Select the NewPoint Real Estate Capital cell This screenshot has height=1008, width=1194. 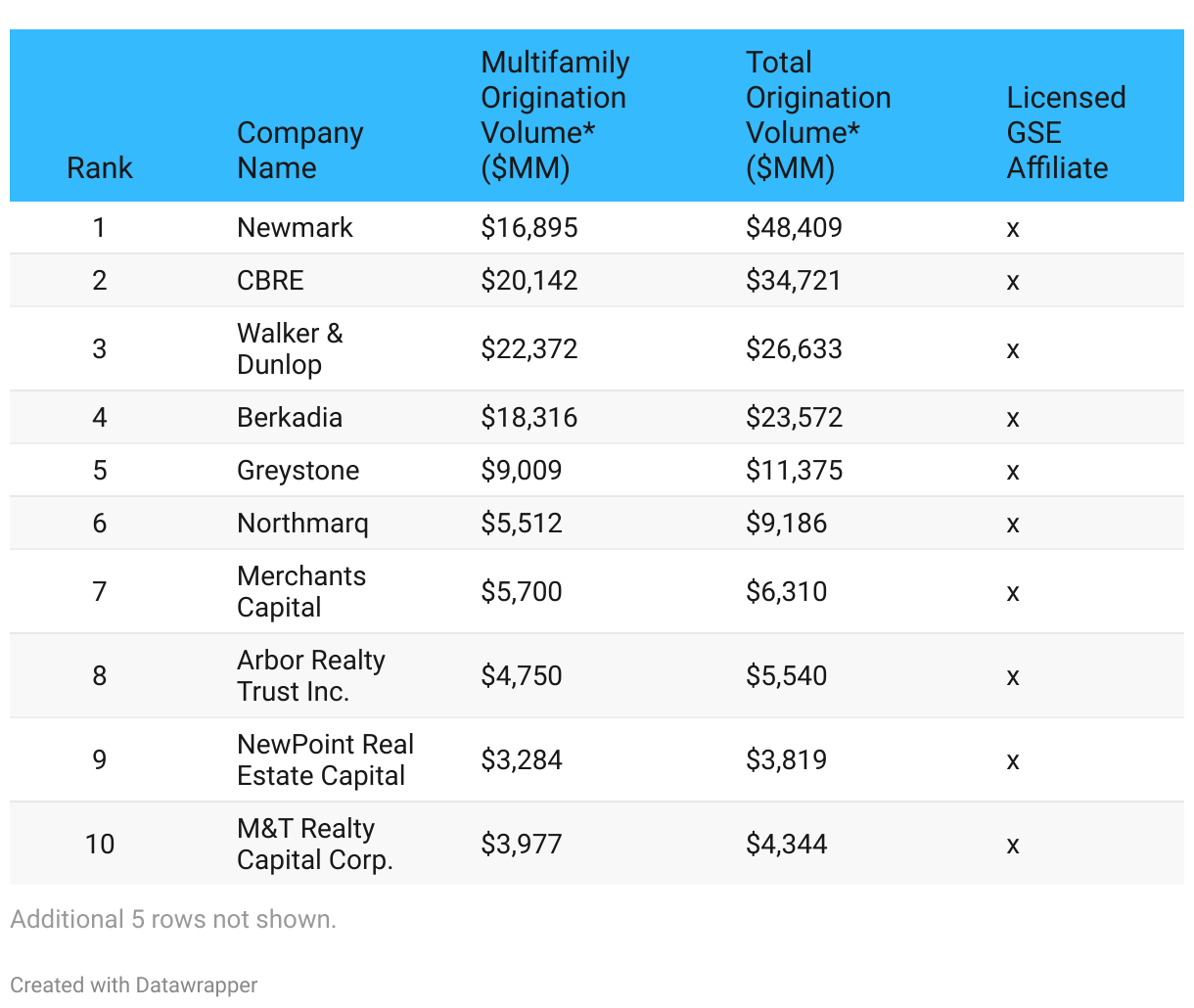coord(325,759)
